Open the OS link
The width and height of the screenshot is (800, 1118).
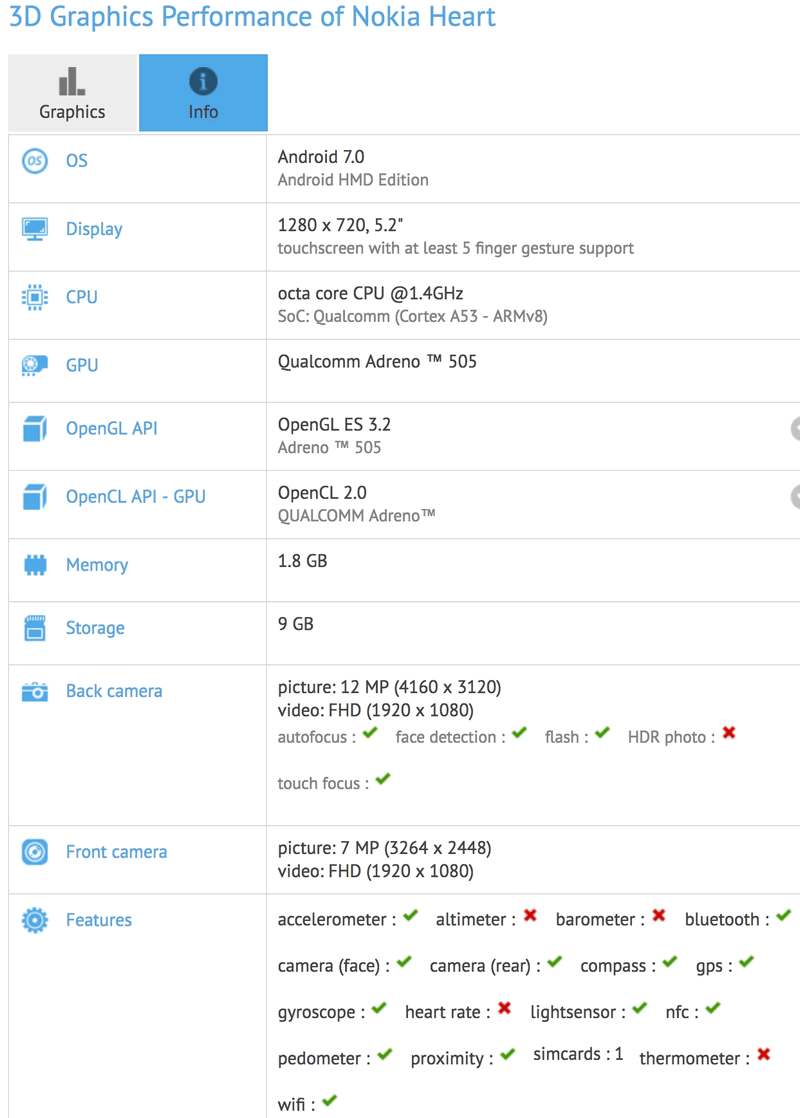tap(77, 160)
